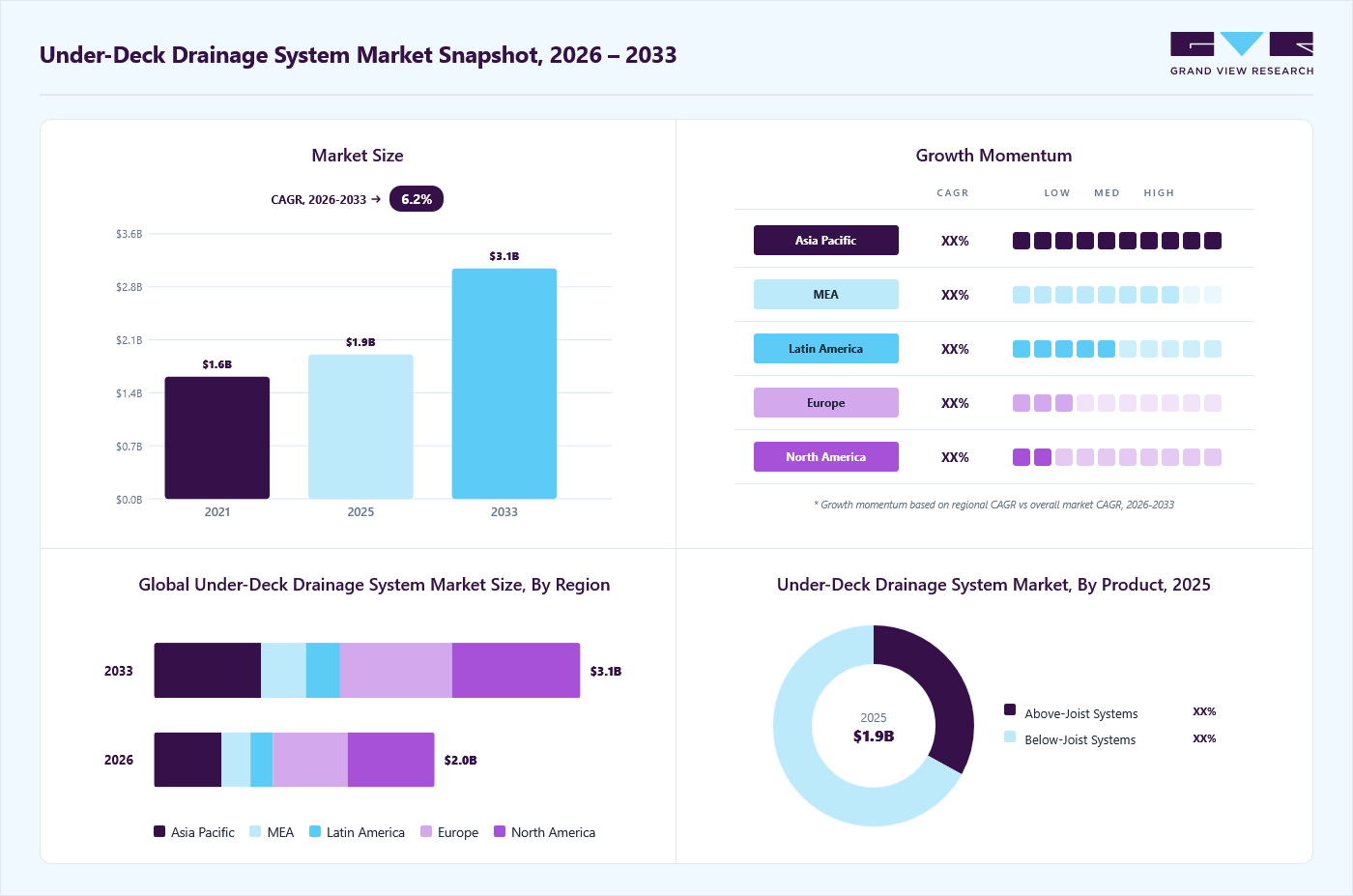Click the growth momentum footnote text
The height and width of the screenshot is (896, 1353).
[993, 505]
